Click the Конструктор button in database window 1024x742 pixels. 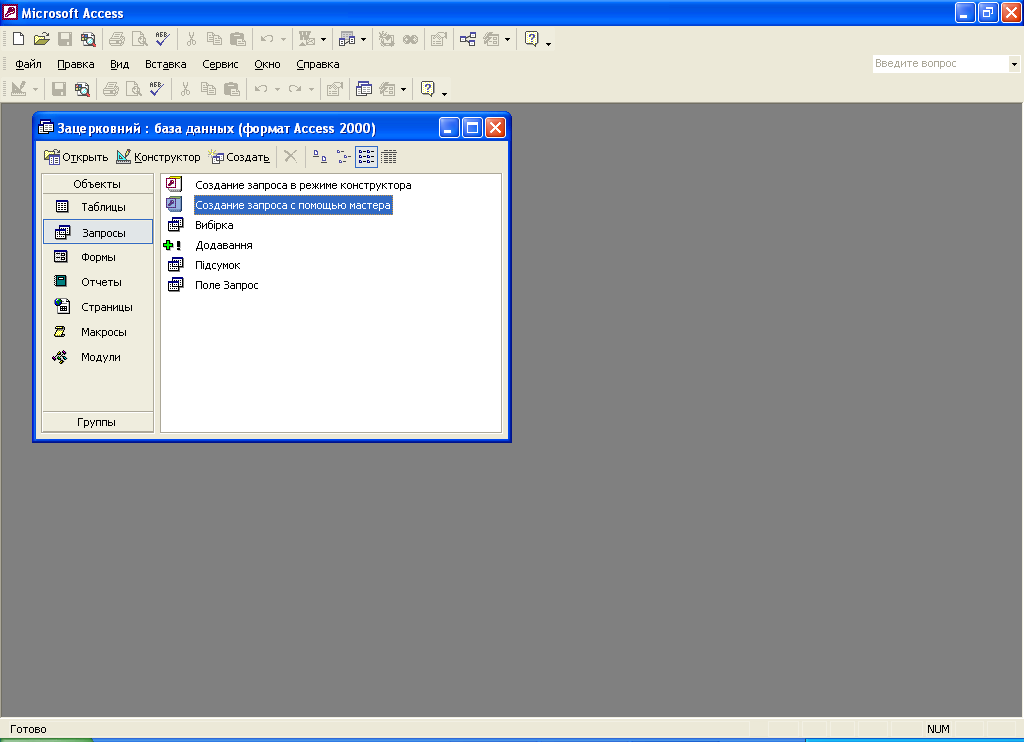(159, 157)
